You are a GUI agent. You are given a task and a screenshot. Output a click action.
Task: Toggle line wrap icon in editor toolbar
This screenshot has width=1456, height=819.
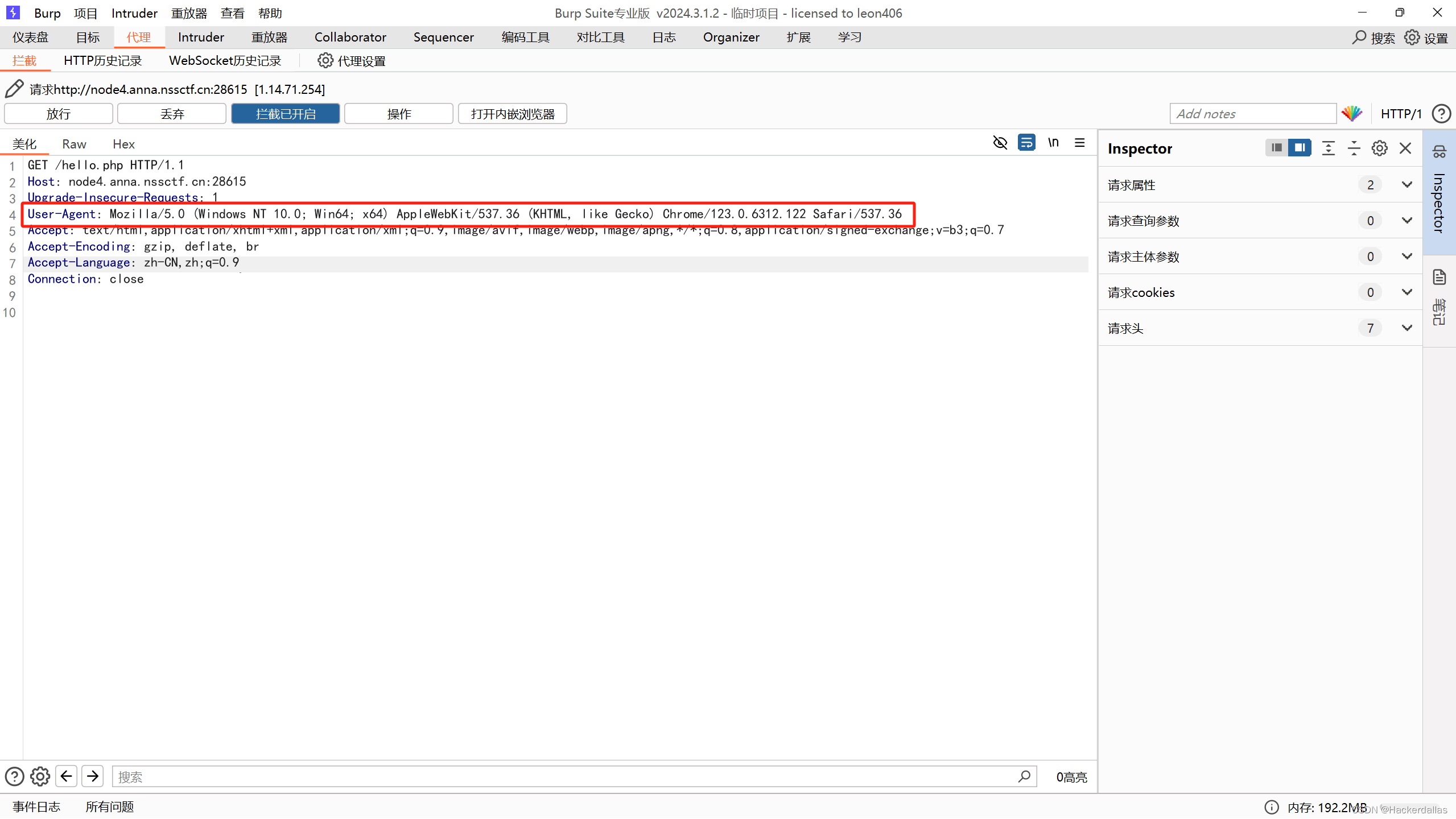[x=1026, y=143]
